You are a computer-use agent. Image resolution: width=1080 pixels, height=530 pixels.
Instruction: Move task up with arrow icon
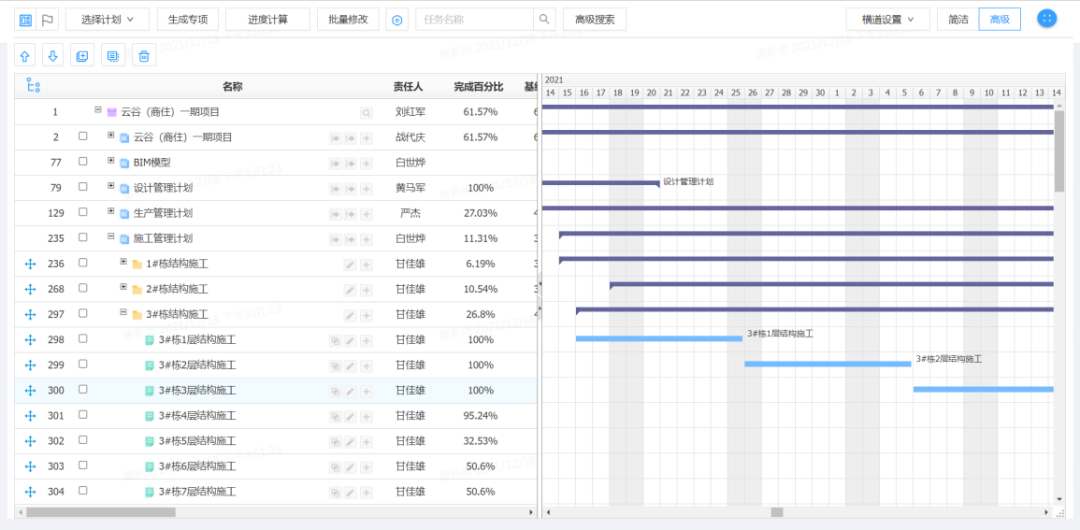25,56
